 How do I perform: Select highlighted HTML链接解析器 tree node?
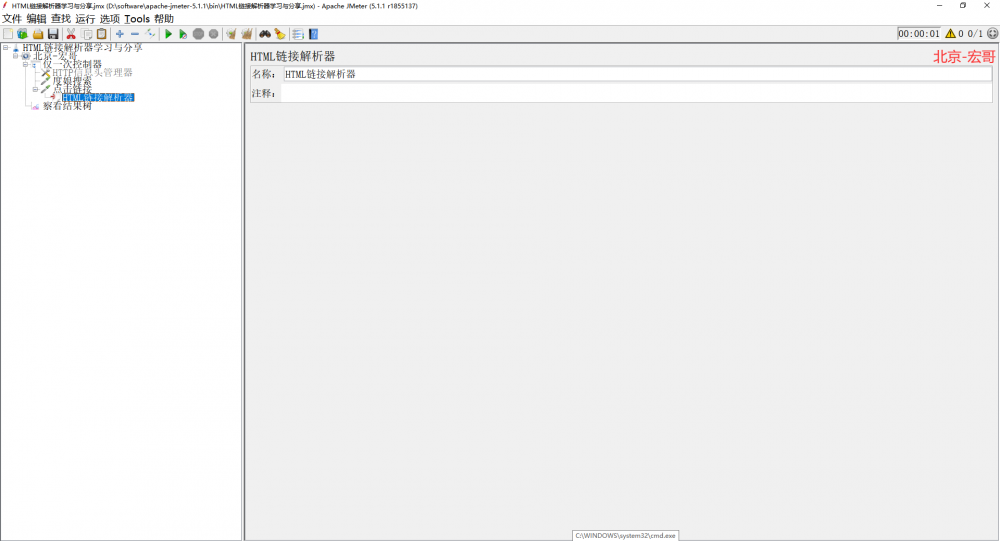tap(98, 98)
